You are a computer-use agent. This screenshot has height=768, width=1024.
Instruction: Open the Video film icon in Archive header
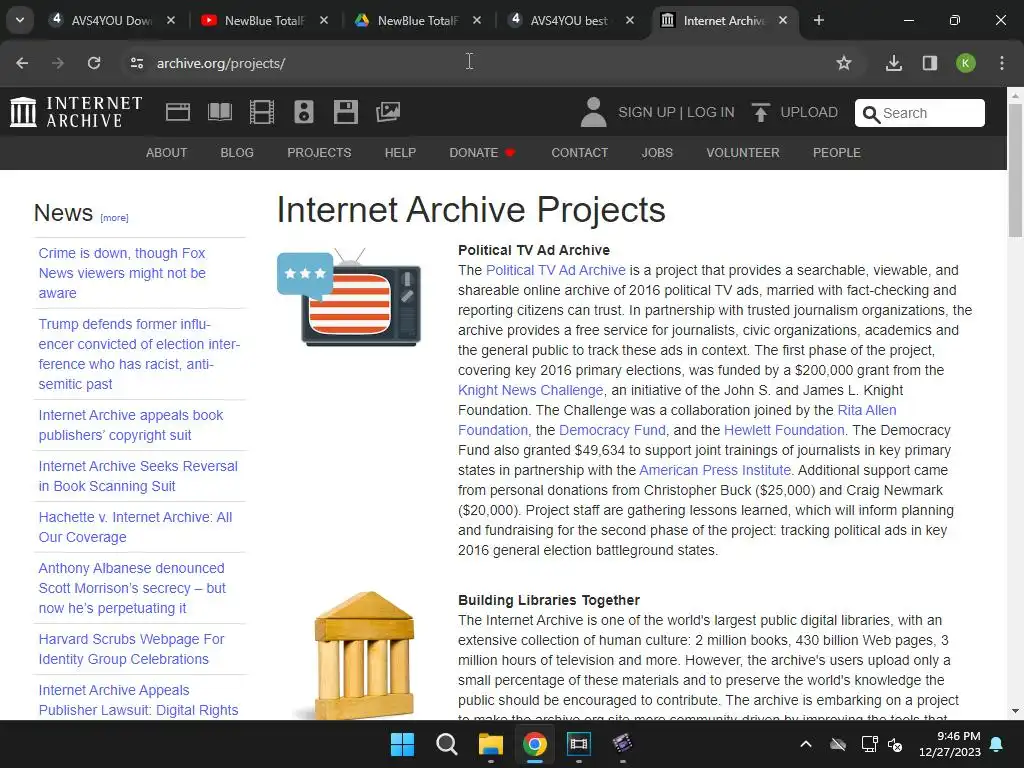coord(262,112)
